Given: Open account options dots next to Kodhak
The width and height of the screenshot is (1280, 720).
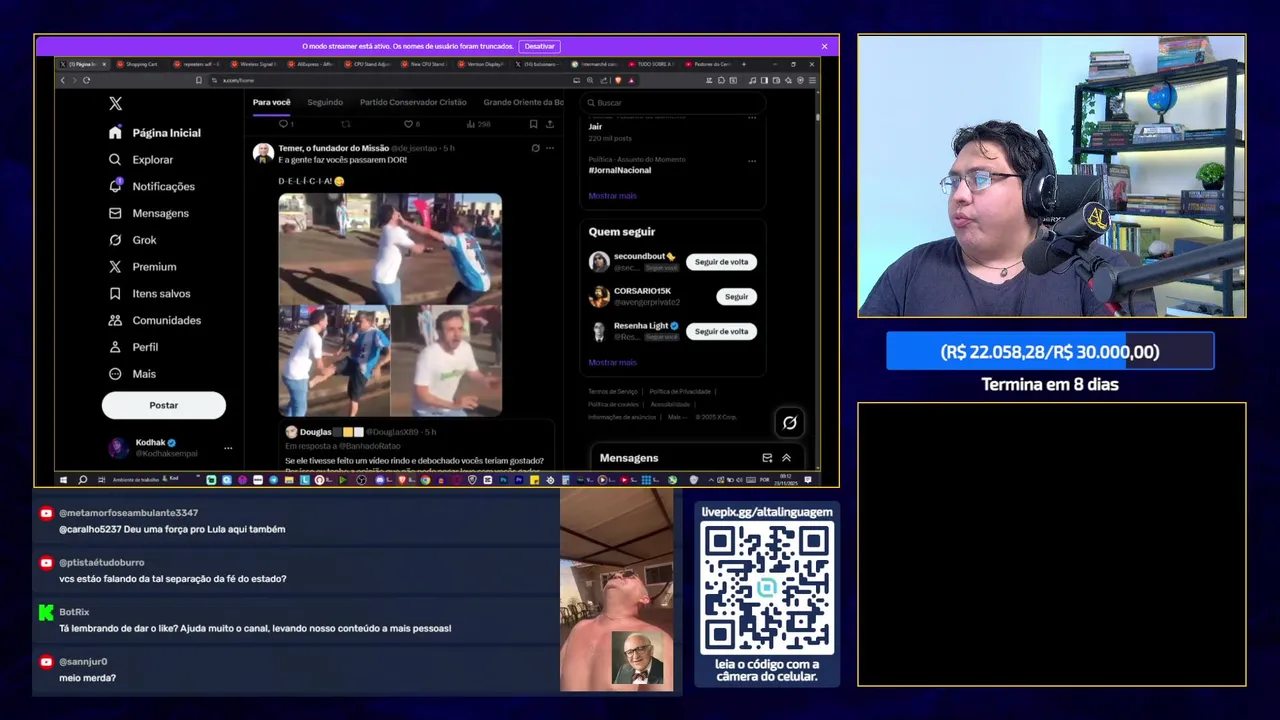Looking at the screenshot, I should tap(228, 448).
